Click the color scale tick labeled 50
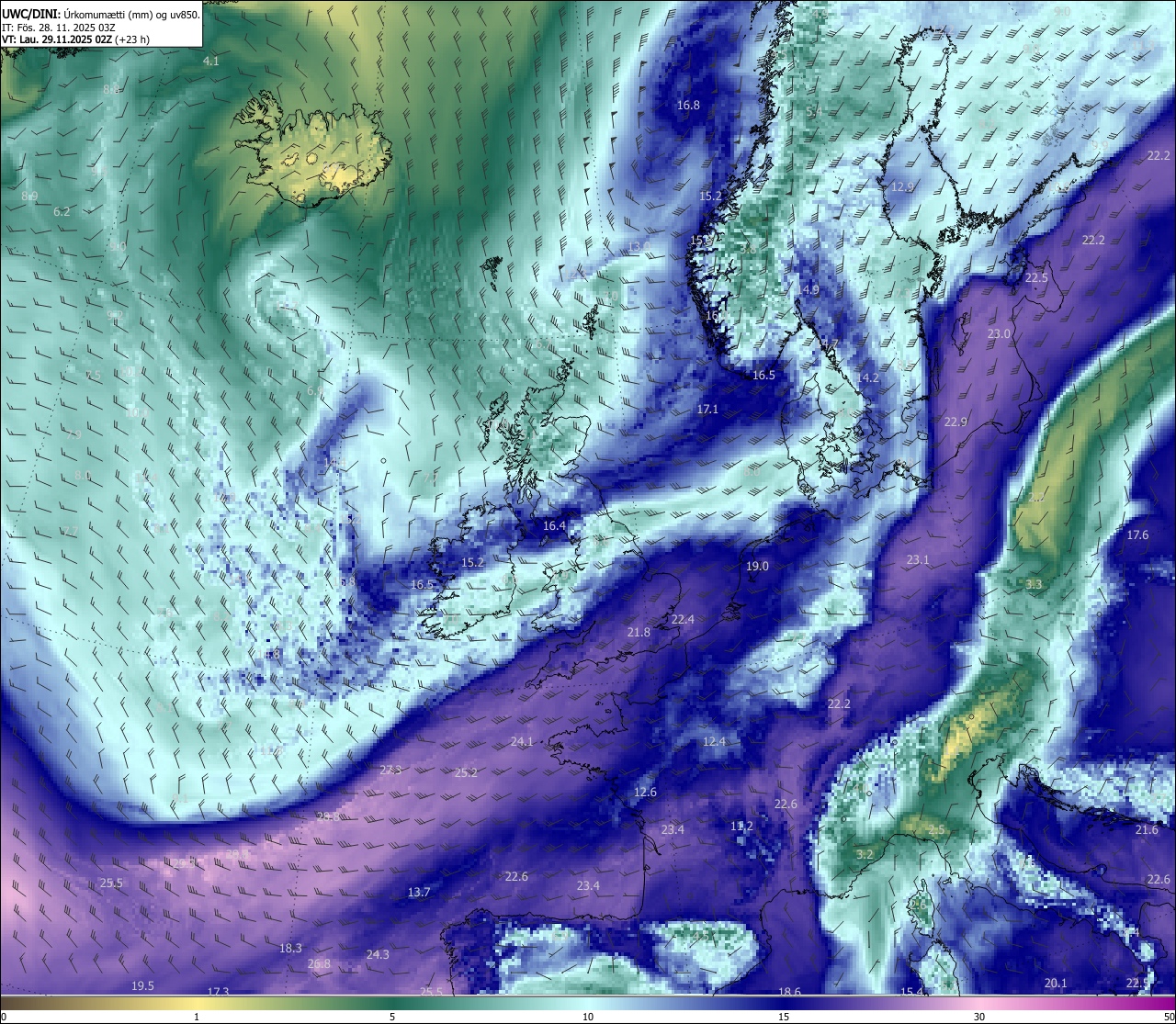 [x=1169, y=1017]
